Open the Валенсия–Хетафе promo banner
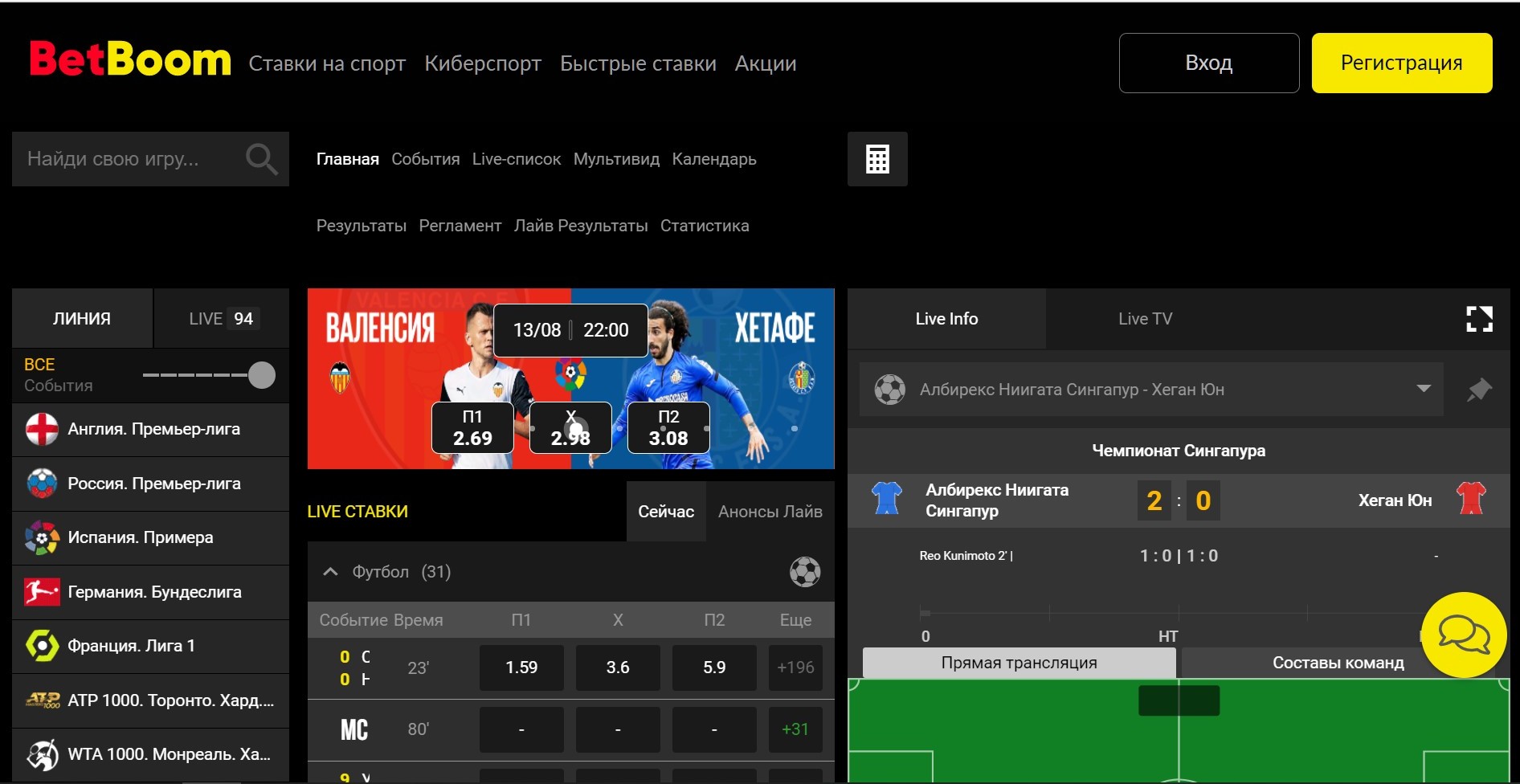The height and width of the screenshot is (784, 1520). (570, 378)
